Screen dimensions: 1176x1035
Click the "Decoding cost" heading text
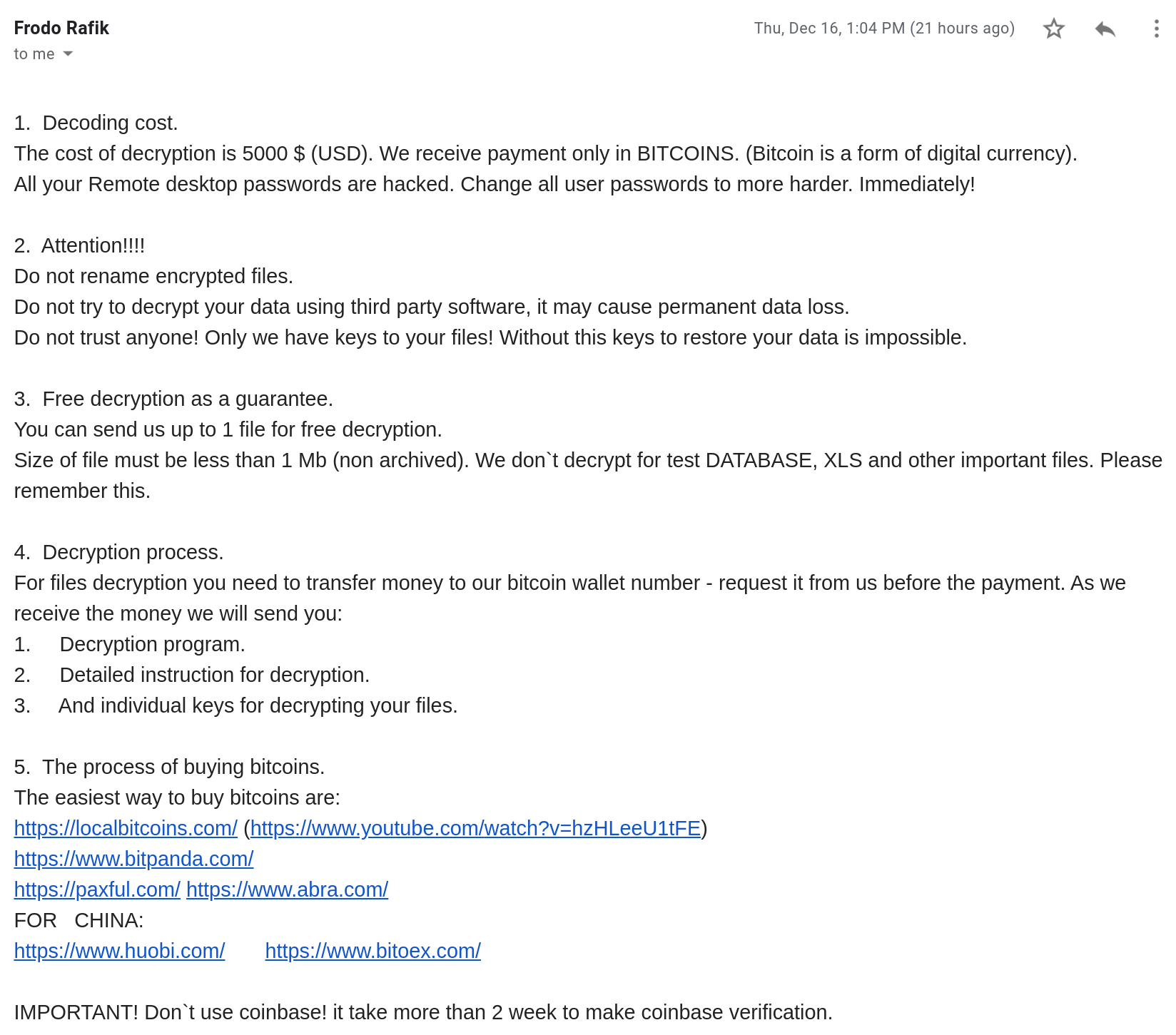click(x=110, y=123)
